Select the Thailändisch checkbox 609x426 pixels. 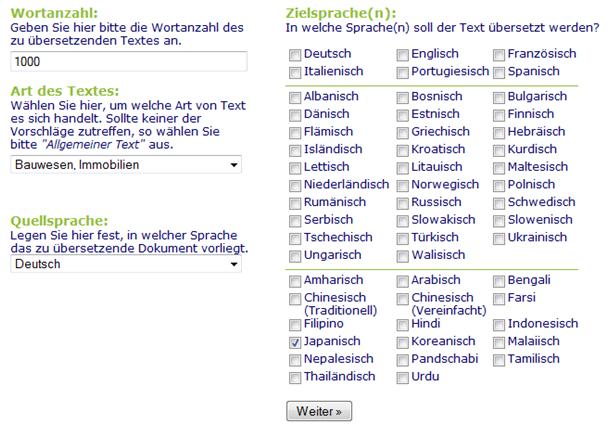(295, 377)
